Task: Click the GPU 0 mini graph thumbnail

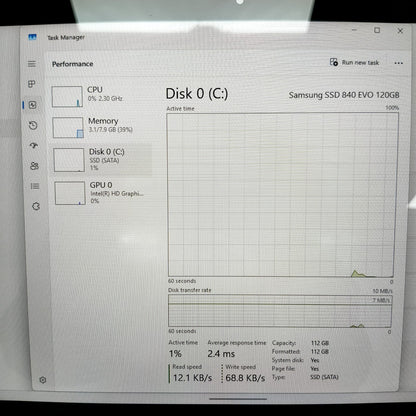Action: pyautogui.click(x=70, y=193)
